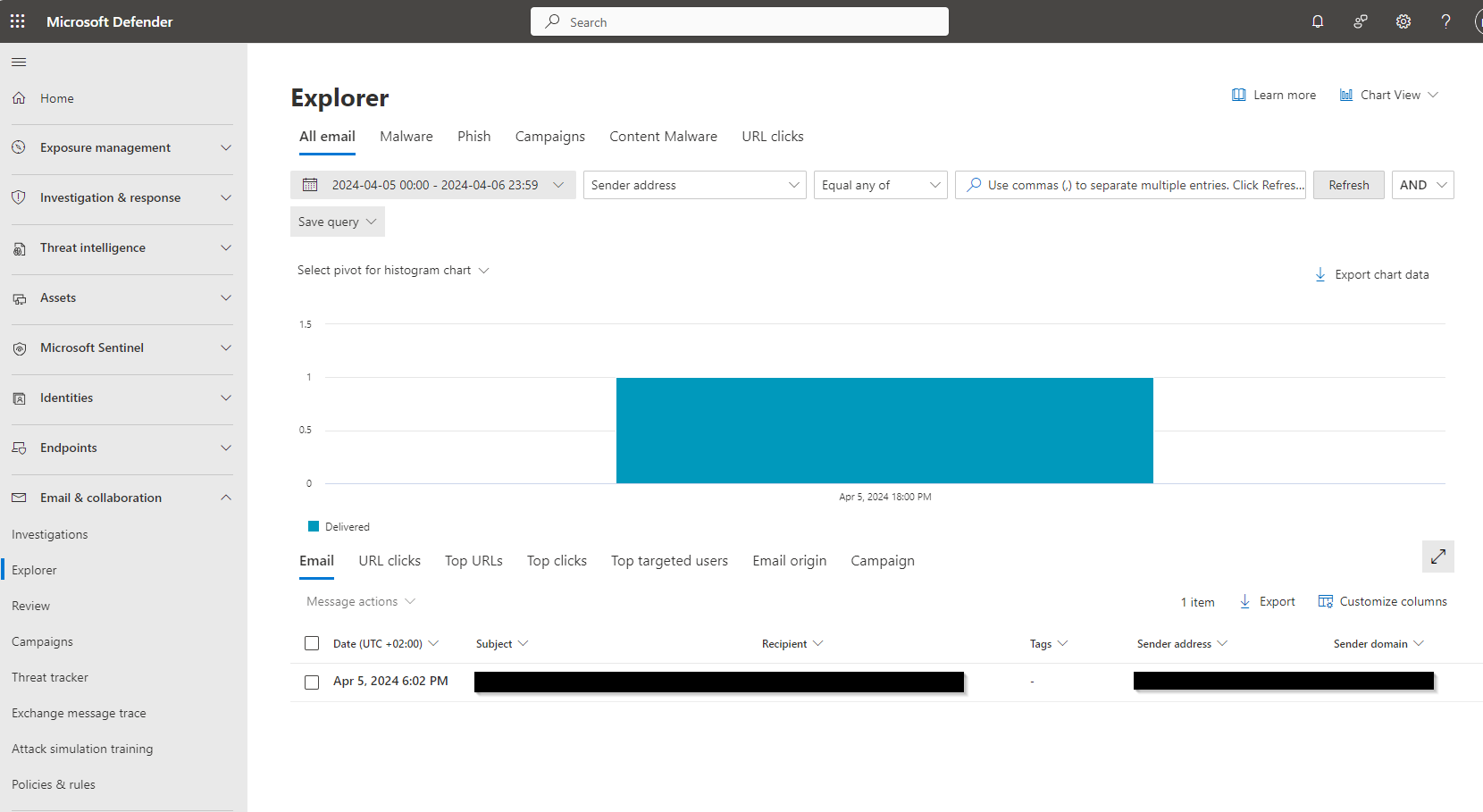
Task: Switch to the URL clicks top tab
Action: tap(773, 137)
